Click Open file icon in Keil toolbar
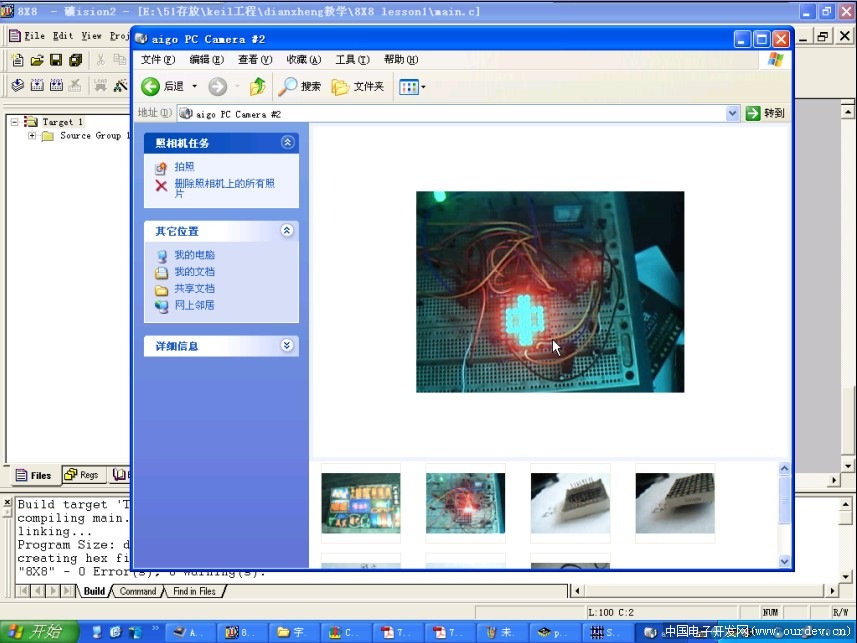 coord(37,60)
